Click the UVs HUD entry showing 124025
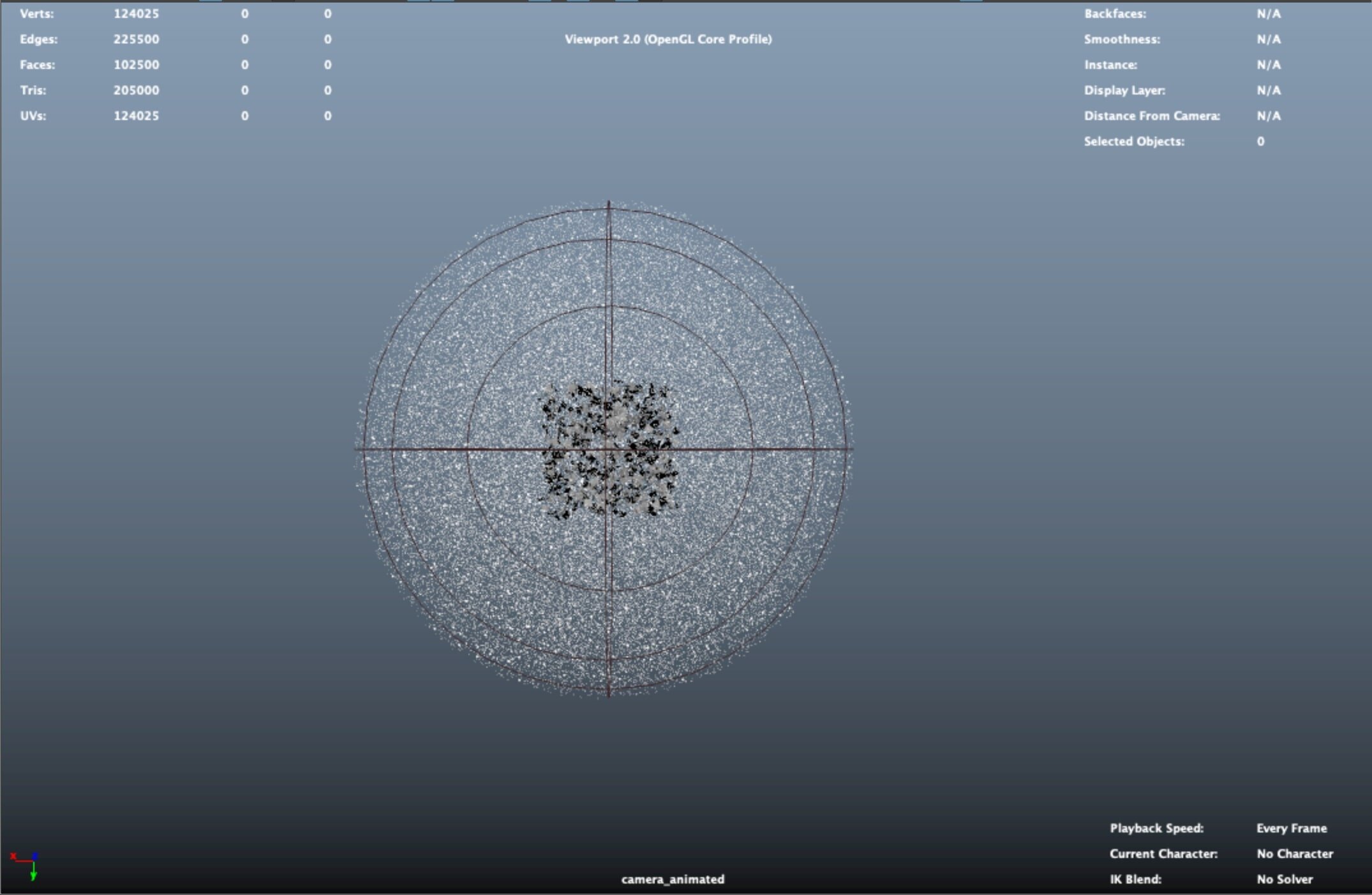Viewport: 1372px width, 895px height. click(x=136, y=116)
